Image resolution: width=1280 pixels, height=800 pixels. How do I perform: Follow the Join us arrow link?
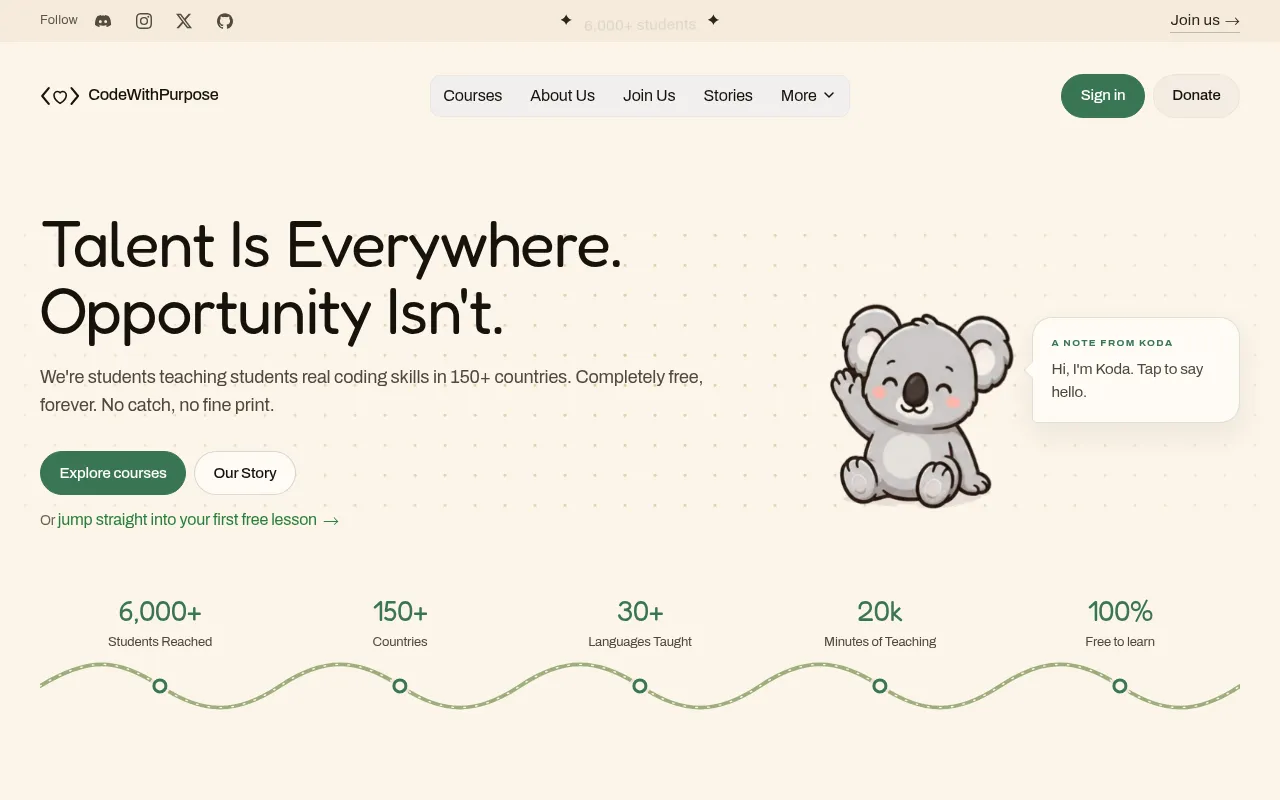1205,21
